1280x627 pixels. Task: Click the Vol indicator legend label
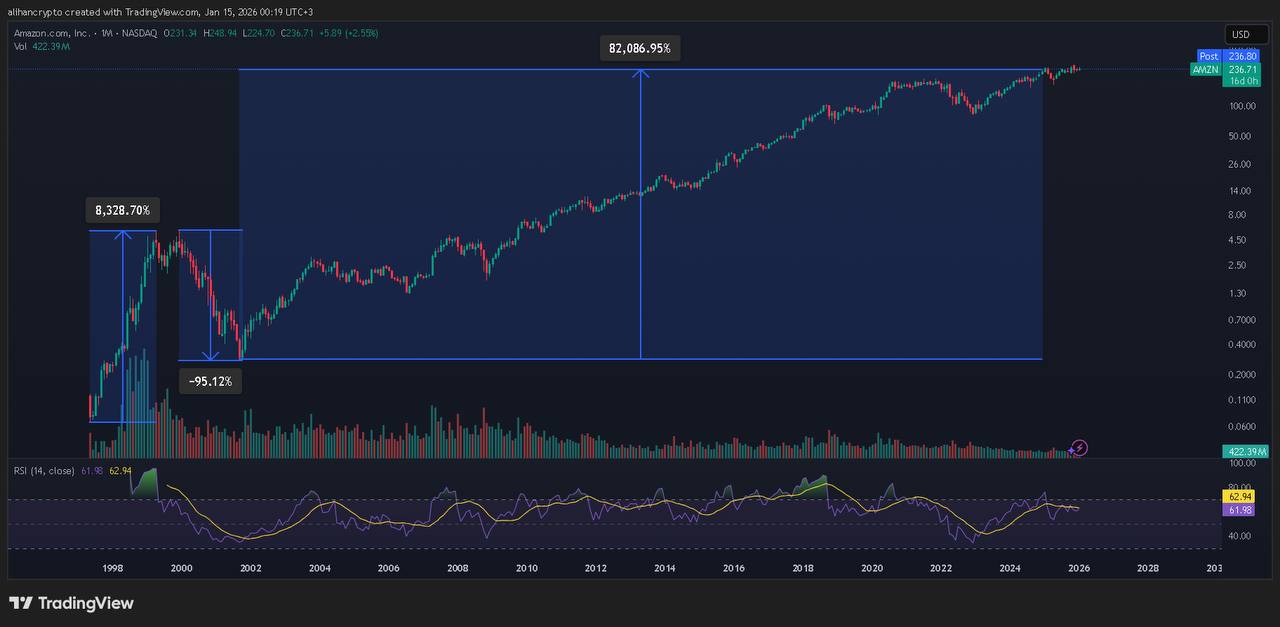tap(20, 46)
